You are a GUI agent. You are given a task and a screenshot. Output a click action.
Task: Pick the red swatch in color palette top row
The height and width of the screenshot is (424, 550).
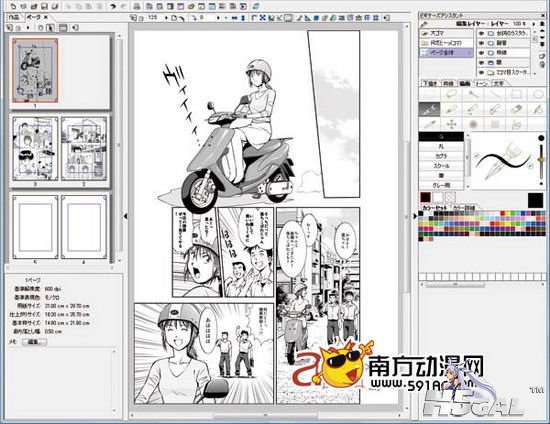(x=502, y=213)
